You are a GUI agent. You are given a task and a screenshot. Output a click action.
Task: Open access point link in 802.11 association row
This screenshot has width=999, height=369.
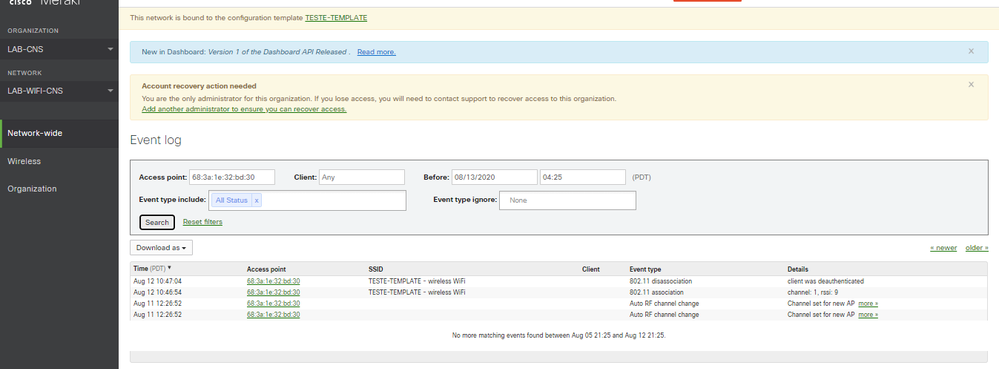[x=273, y=293]
